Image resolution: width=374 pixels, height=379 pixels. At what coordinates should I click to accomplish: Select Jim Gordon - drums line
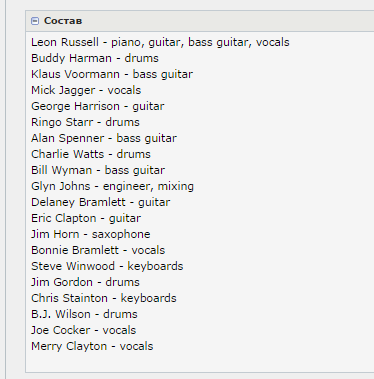pos(85,282)
